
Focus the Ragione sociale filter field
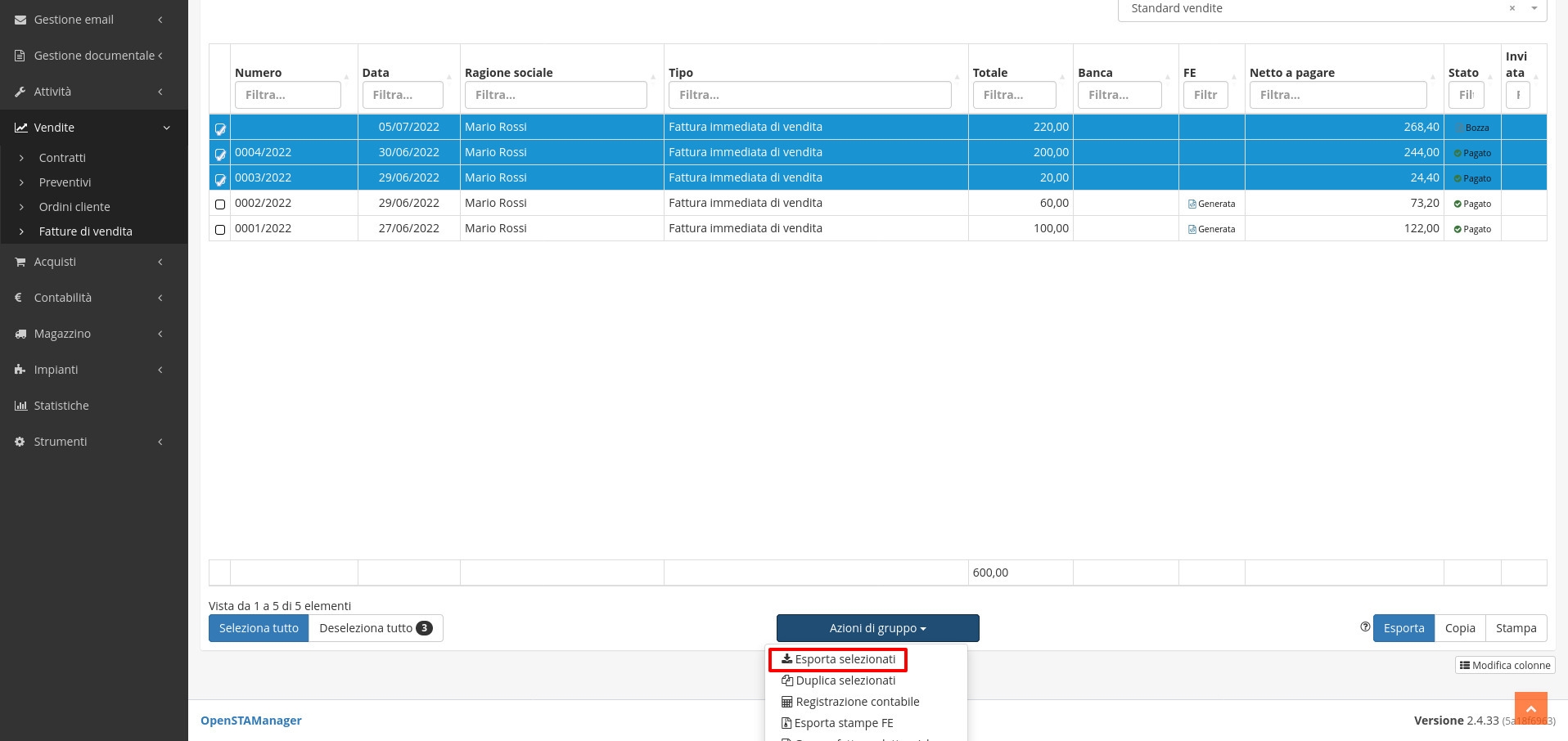coord(556,95)
